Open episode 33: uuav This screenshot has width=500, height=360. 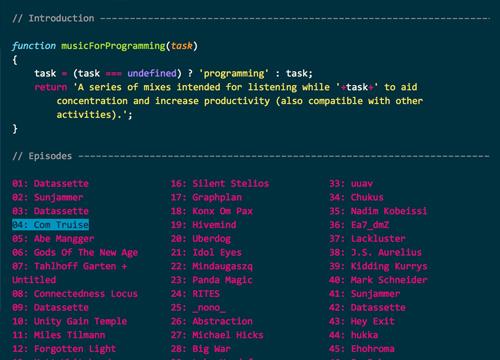351,184
